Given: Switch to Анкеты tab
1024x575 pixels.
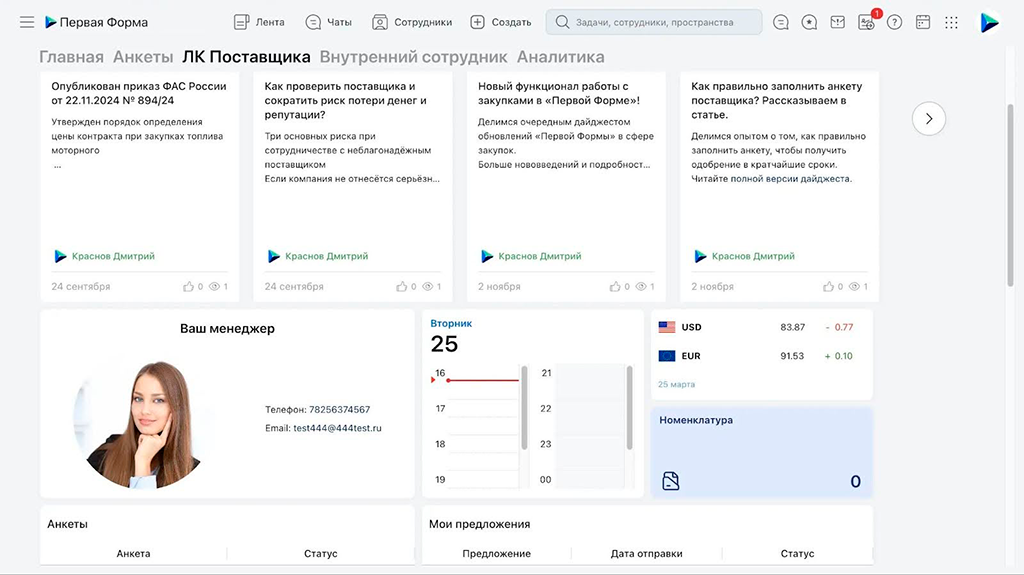Looking at the screenshot, I should 143,57.
